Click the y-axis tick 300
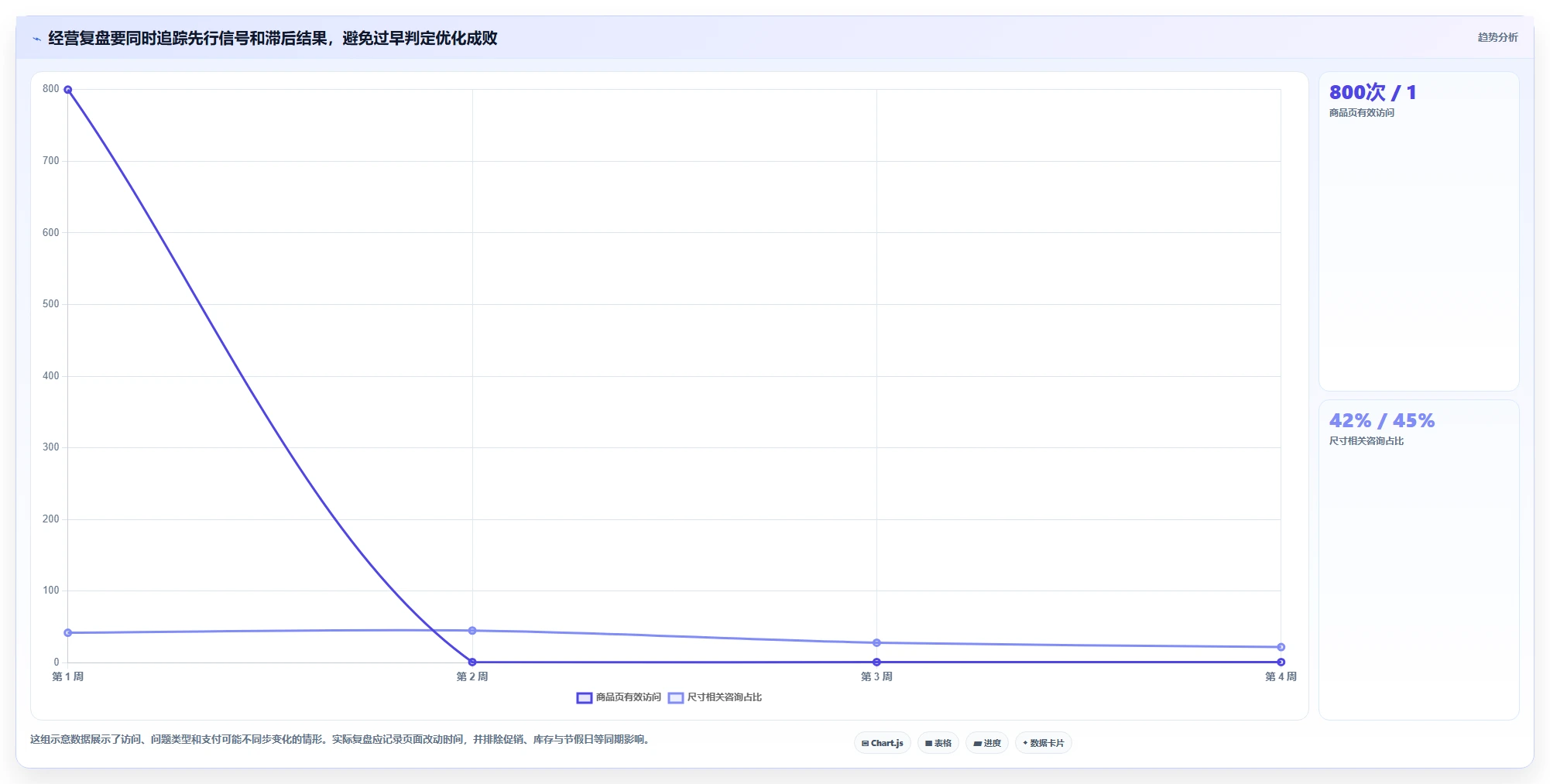1550x784 pixels. 51,447
